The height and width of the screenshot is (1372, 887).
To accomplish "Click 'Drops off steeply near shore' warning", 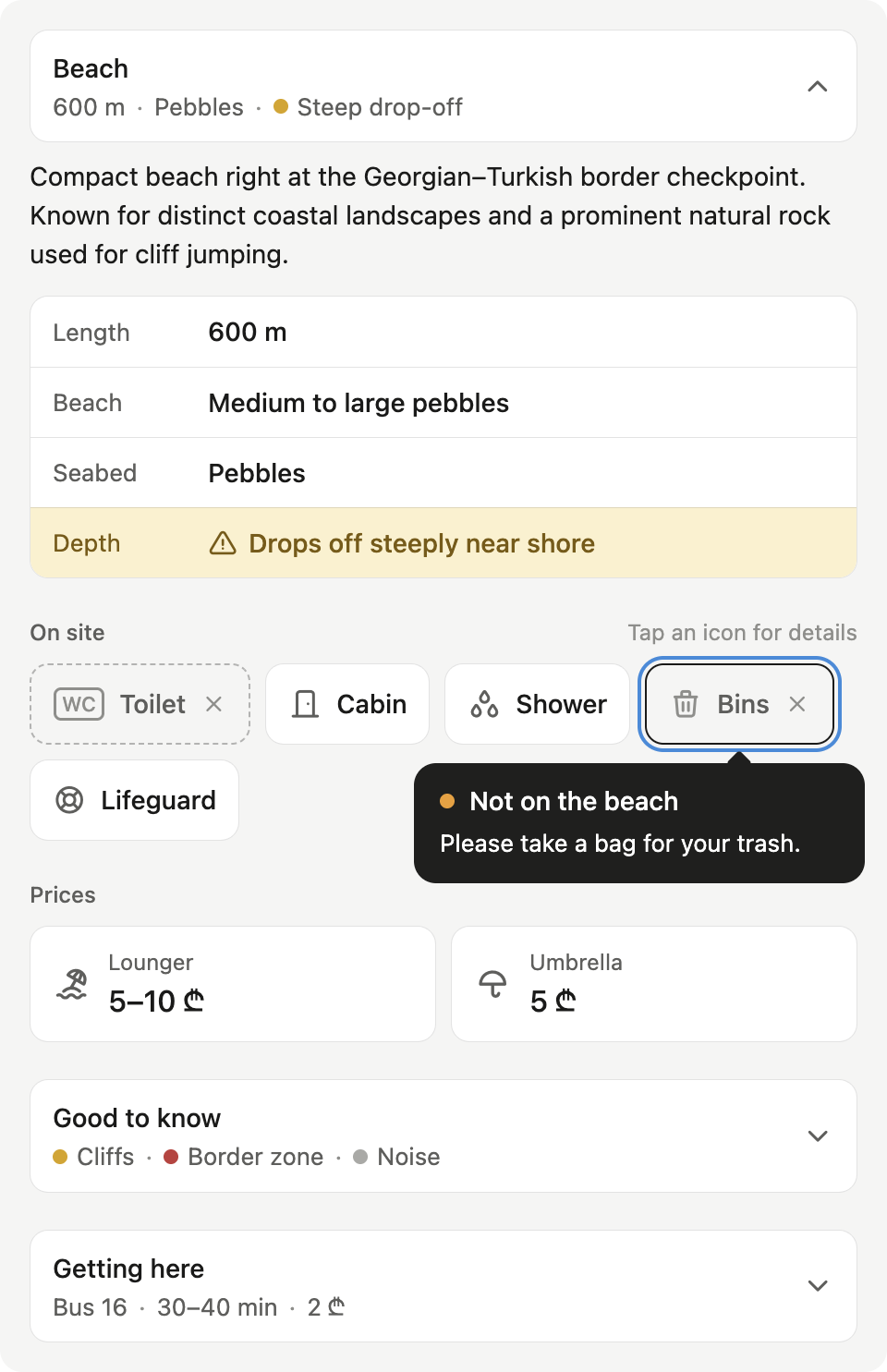I will click(421, 543).
